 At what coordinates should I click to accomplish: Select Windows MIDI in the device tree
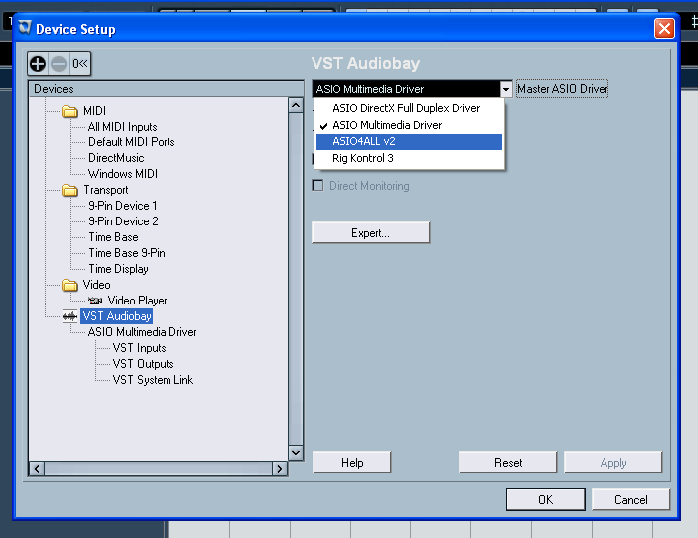tap(122, 174)
